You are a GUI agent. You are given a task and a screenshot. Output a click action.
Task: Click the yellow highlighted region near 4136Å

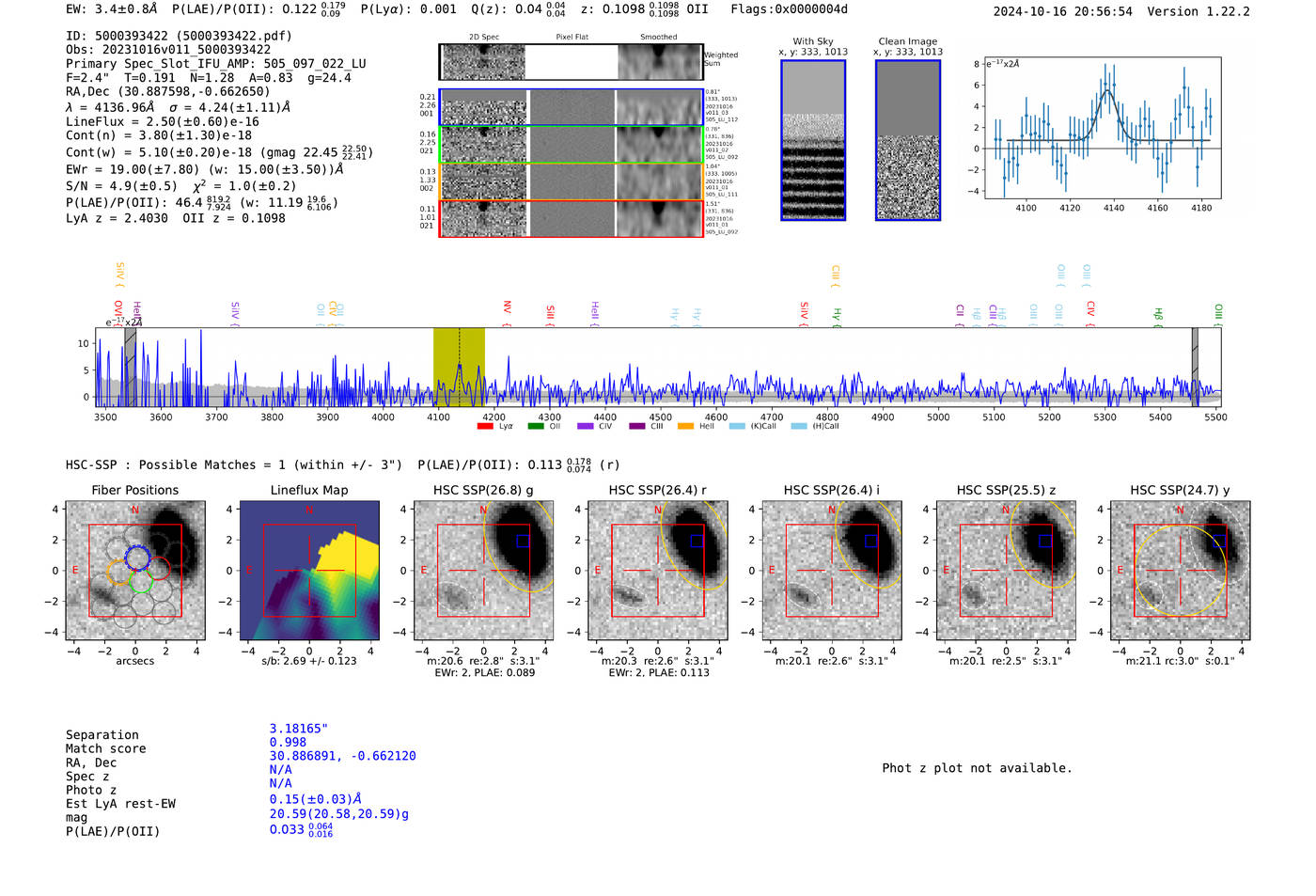(459, 367)
